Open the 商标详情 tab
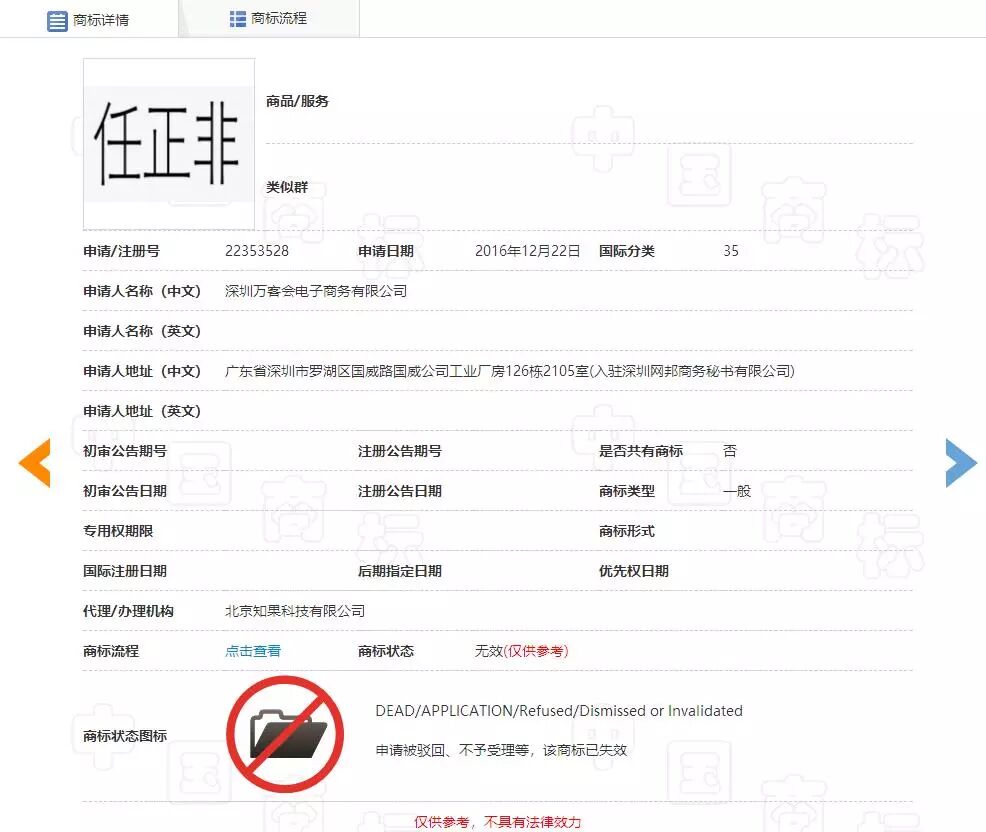The height and width of the screenshot is (832, 986). click(89, 19)
